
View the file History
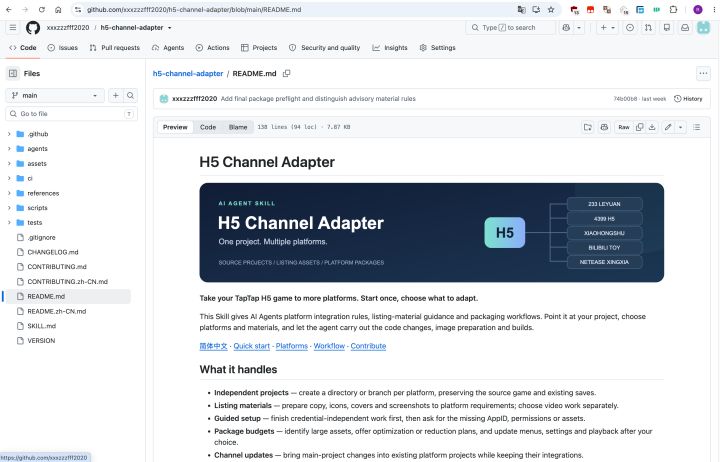point(688,99)
